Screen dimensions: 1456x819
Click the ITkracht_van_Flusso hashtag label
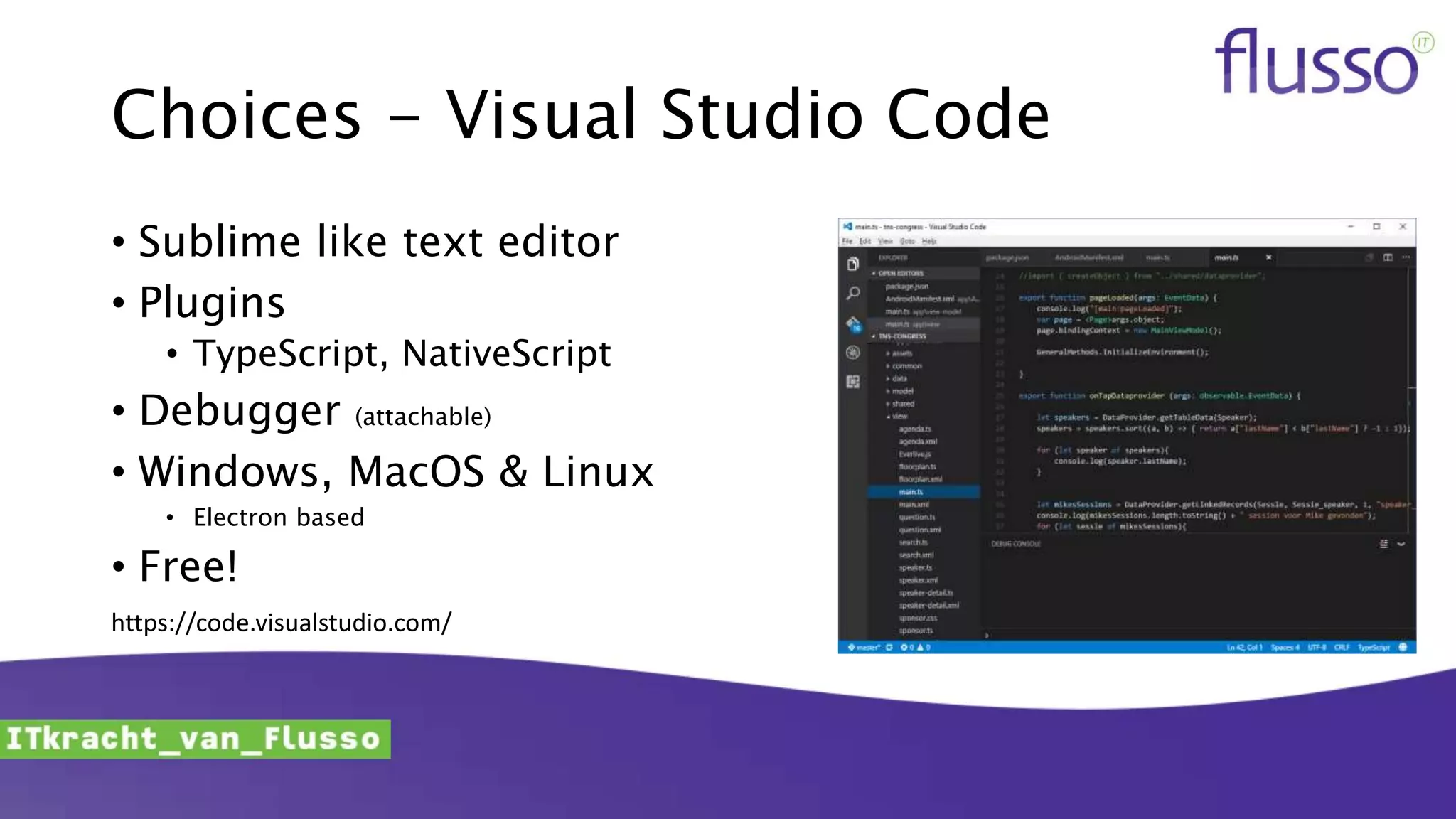[195, 739]
